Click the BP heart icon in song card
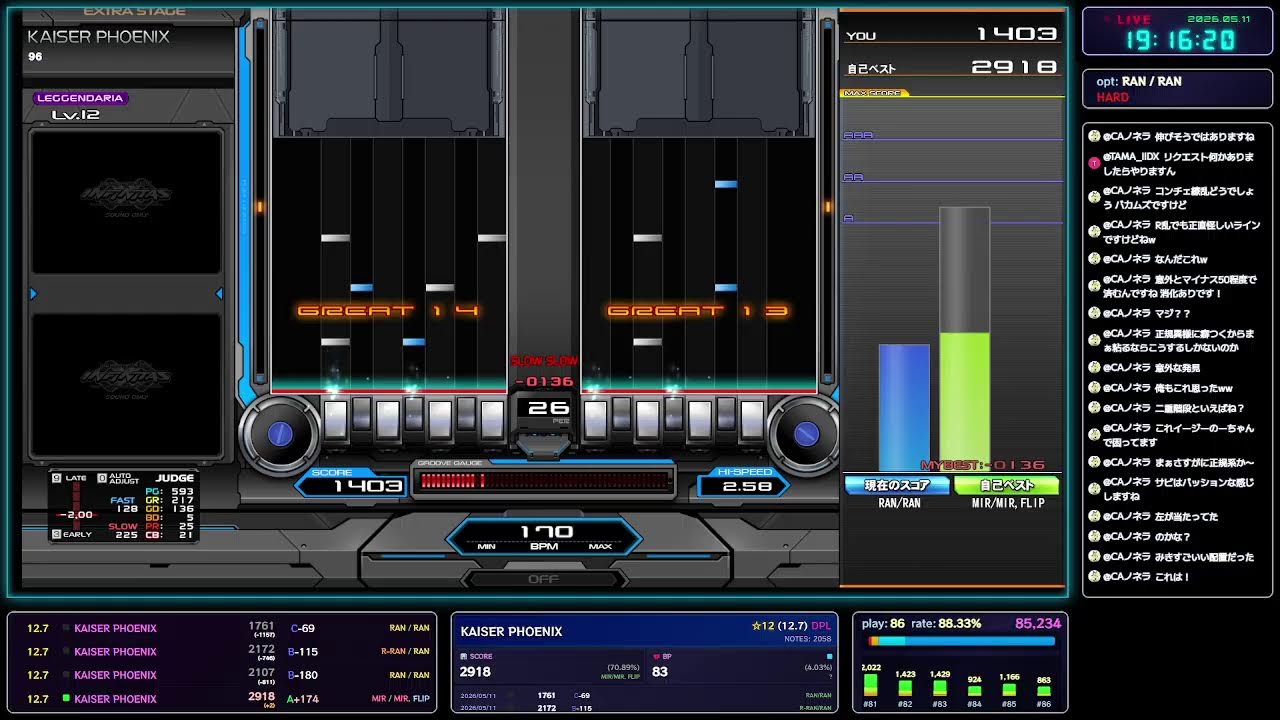This screenshot has height=720, width=1280. click(x=656, y=656)
